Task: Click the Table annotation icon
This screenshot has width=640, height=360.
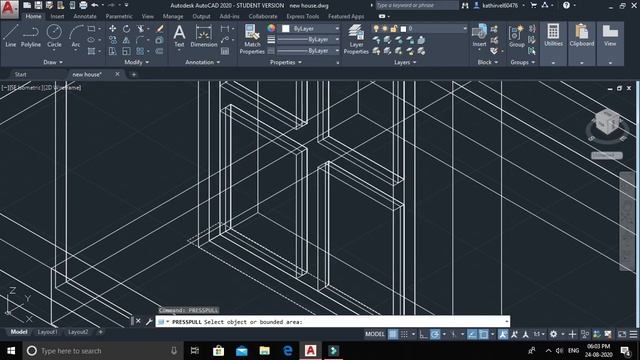Action: click(x=225, y=51)
